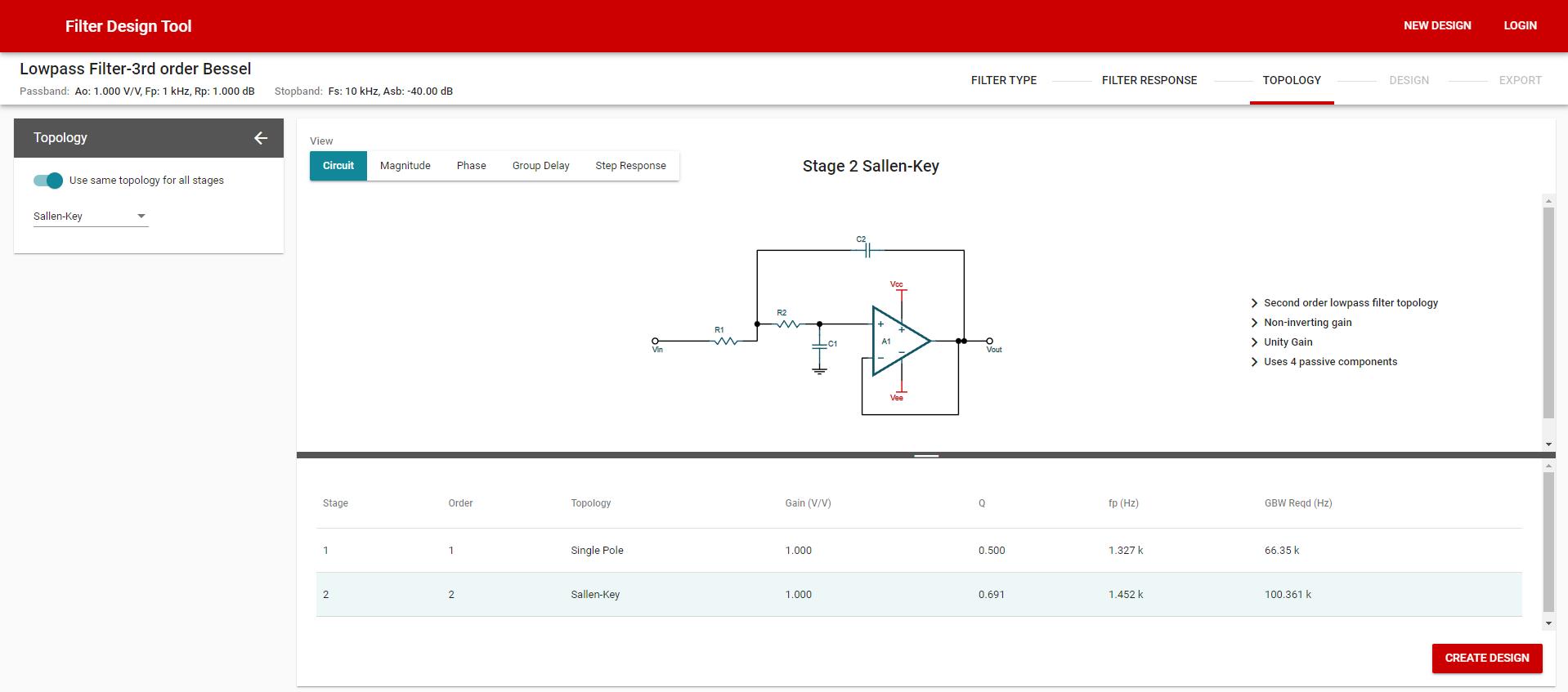Toggle Use same topology for all stages

pyautogui.click(x=48, y=181)
